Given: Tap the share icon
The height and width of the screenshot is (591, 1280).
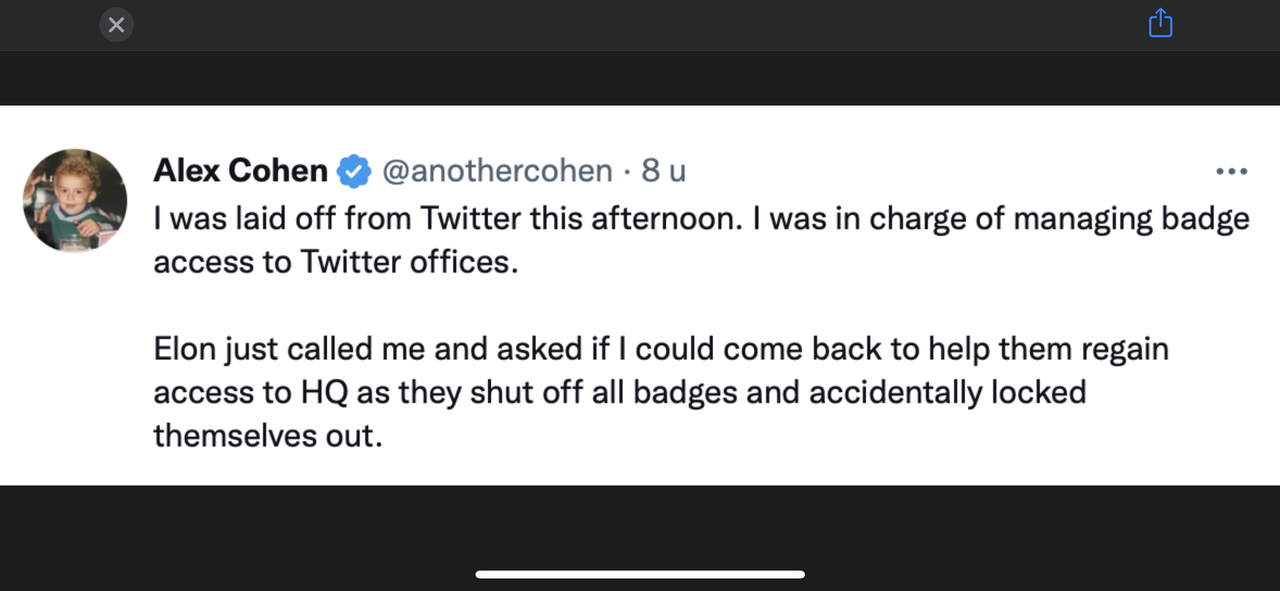Looking at the screenshot, I should [1160, 23].
